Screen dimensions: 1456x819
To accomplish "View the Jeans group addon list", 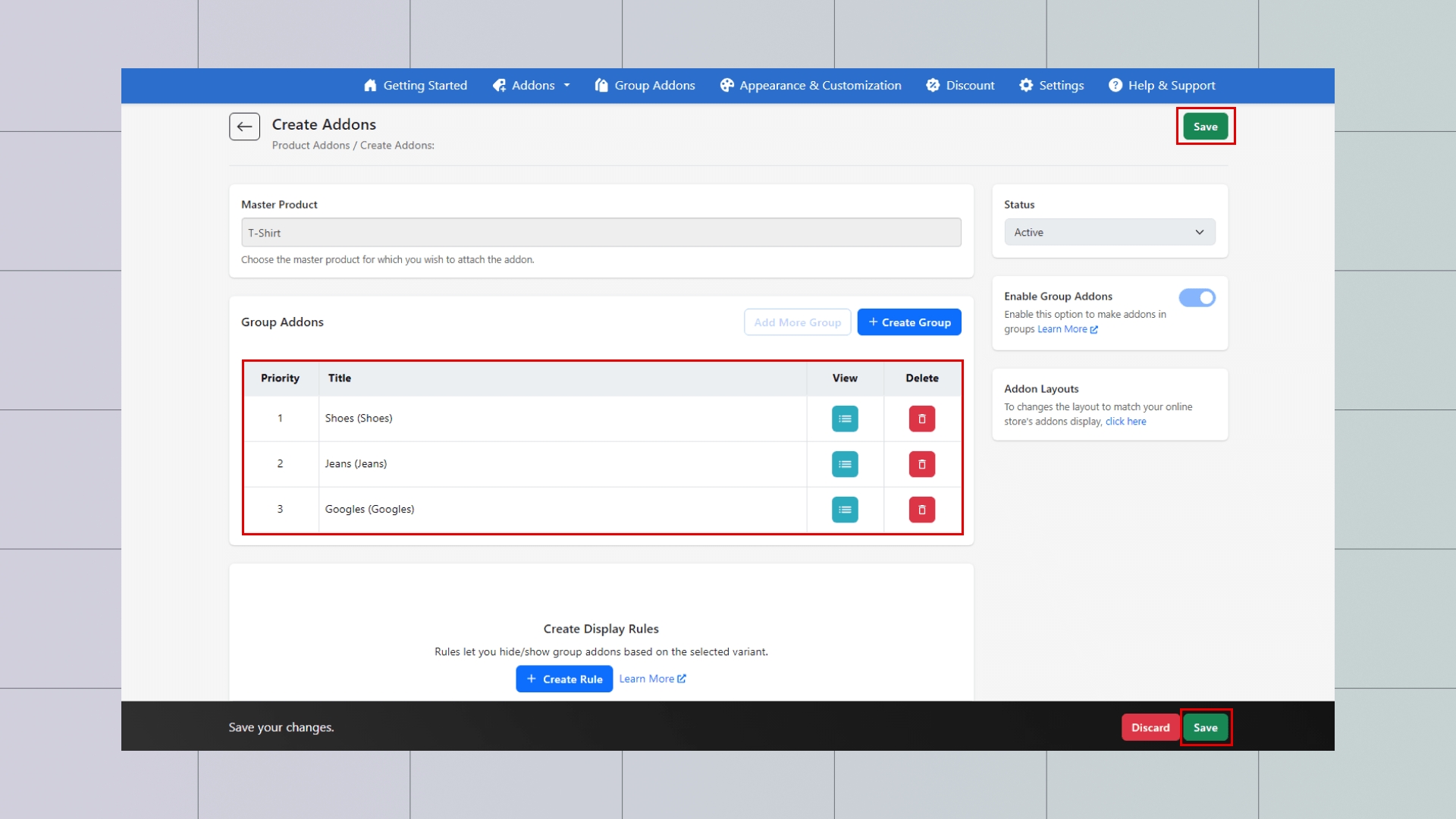I will pos(845,464).
